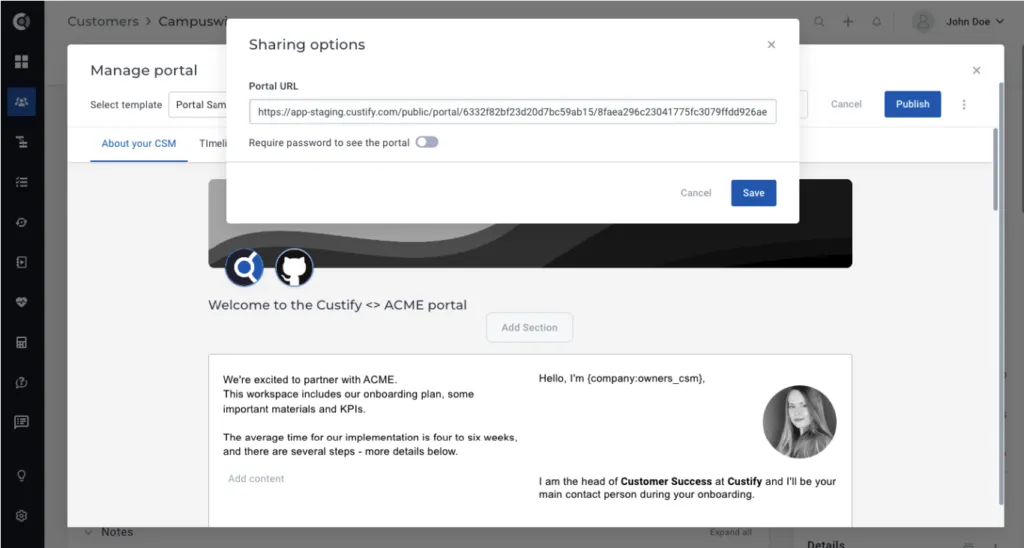1024x548 pixels.
Task: Click the plus add icon in top bar
Action: 848,22
